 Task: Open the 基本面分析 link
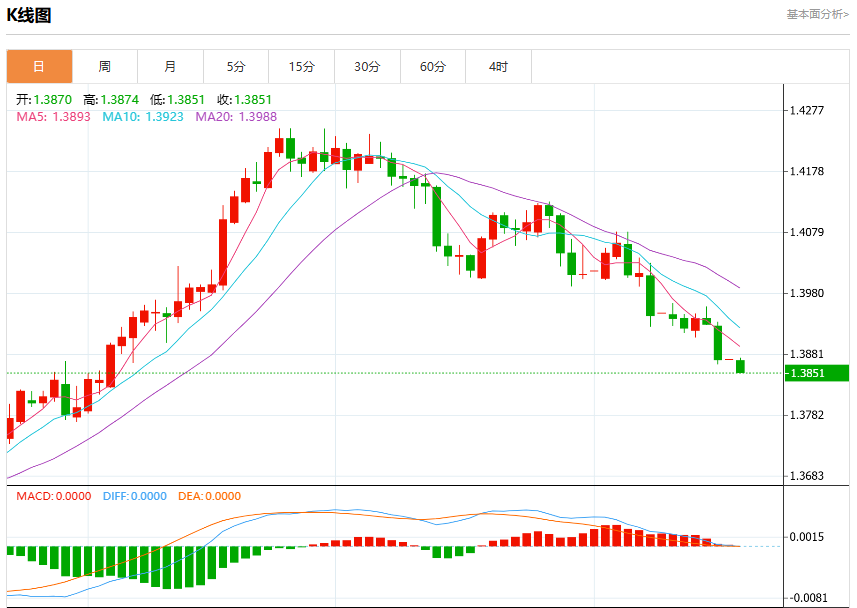(x=818, y=14)
